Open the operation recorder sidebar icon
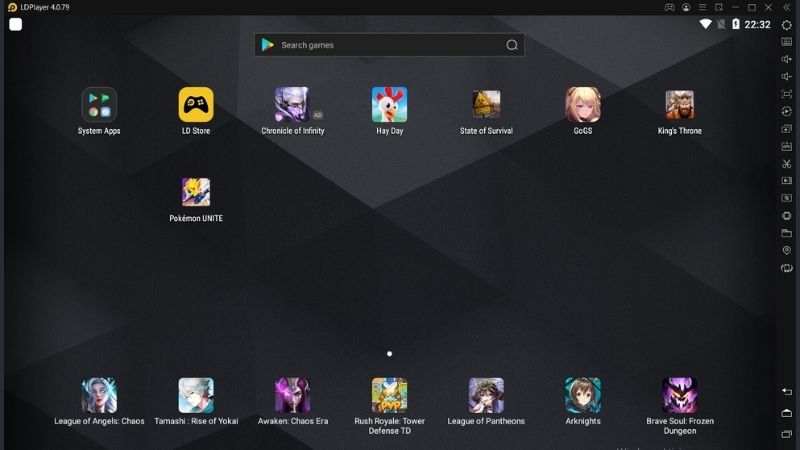 pos(787,111)
